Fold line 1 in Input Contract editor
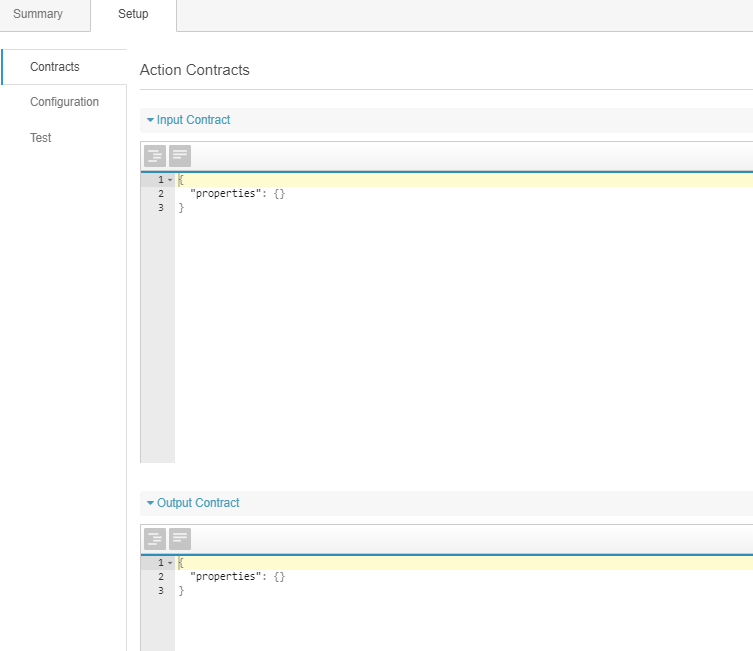The width and height of the screenshot is (753, 651). 170,180
